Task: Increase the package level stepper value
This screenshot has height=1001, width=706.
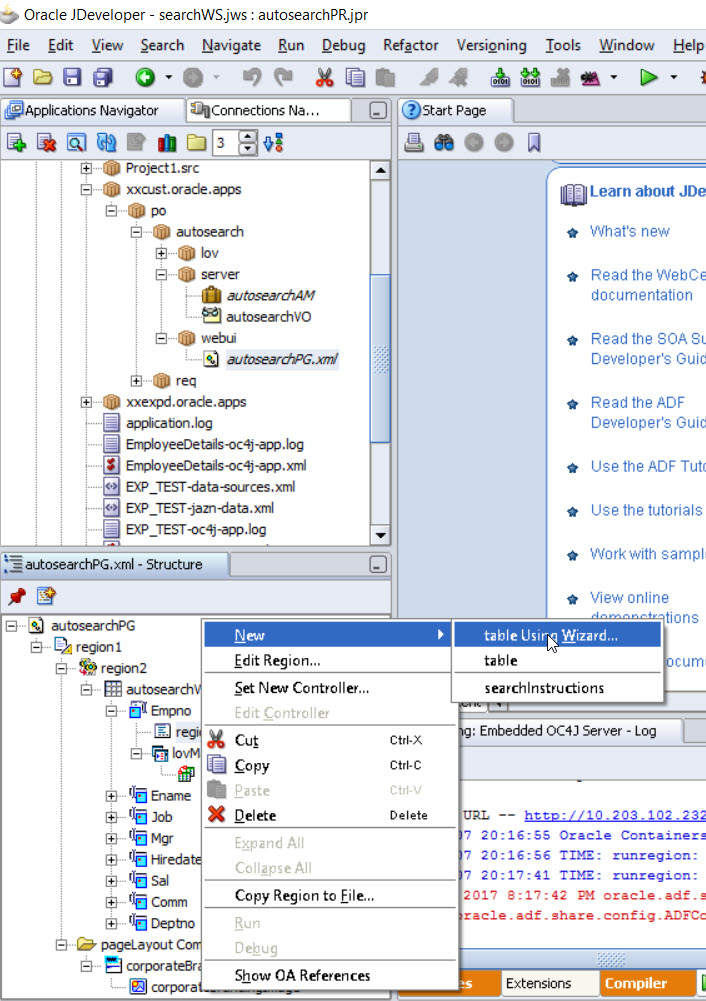Action: (x=248, y=136)
